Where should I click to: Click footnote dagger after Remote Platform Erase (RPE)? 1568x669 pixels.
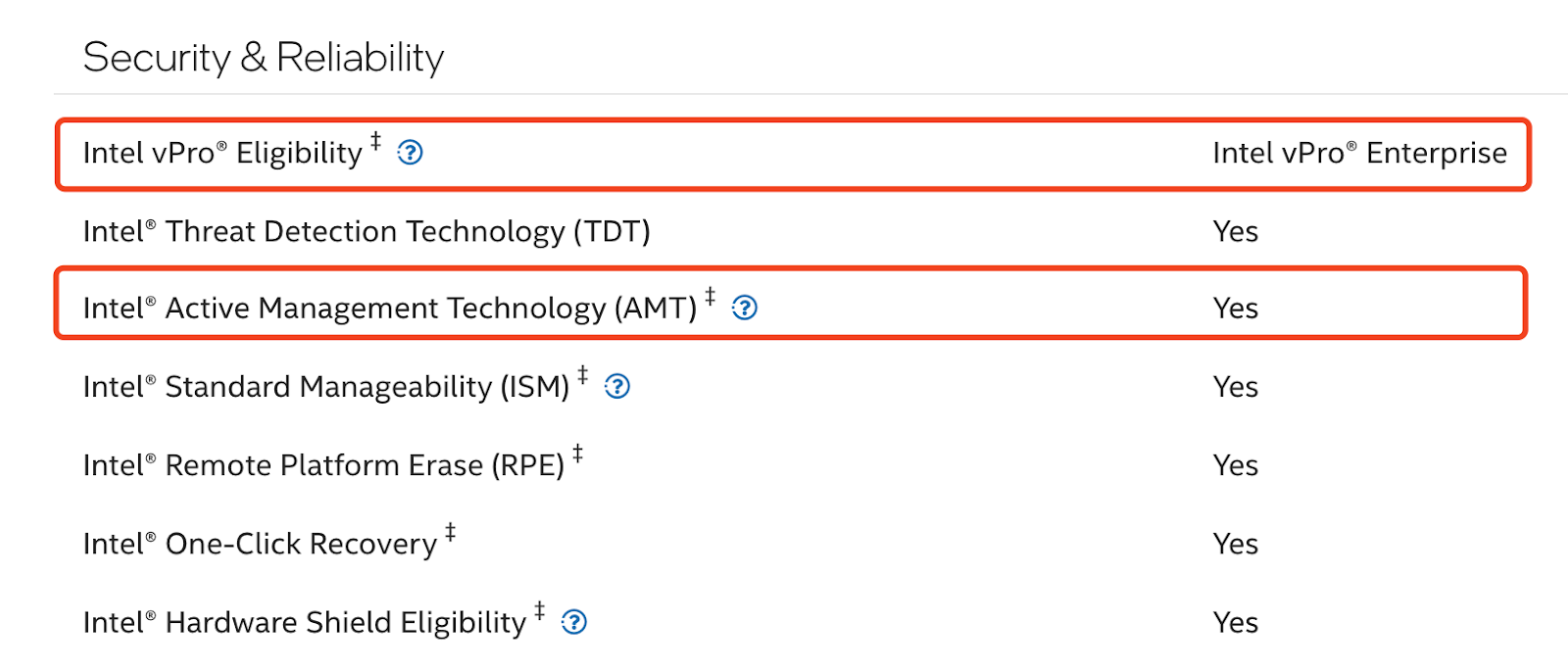[578, 454]
